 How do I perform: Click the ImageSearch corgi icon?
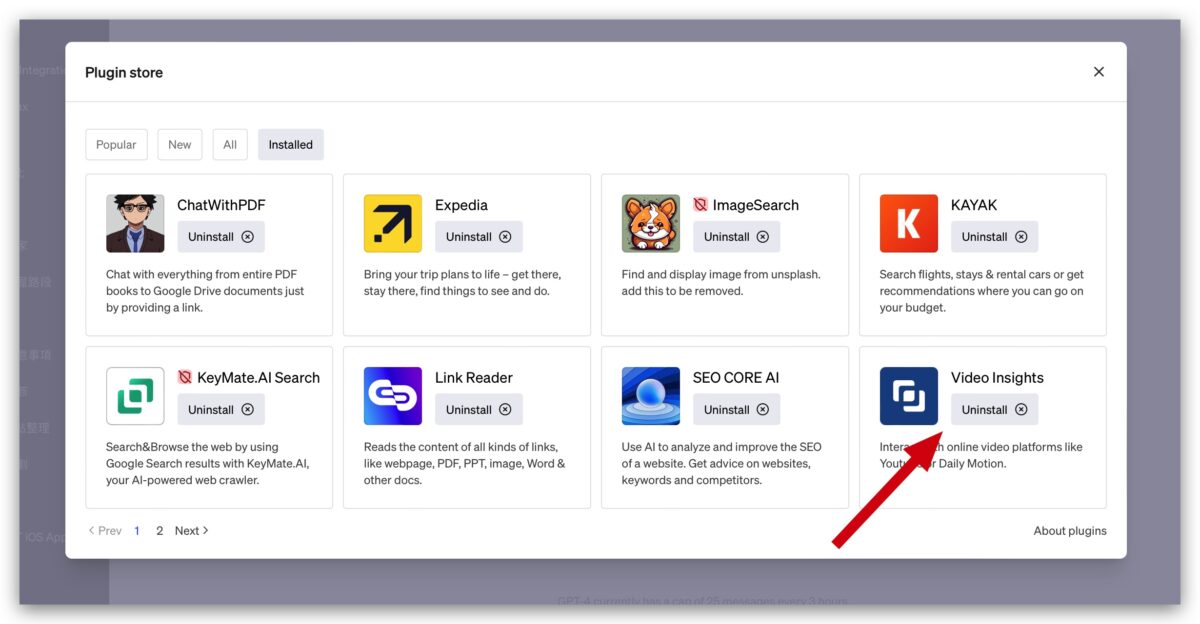(x=651, y=223)
